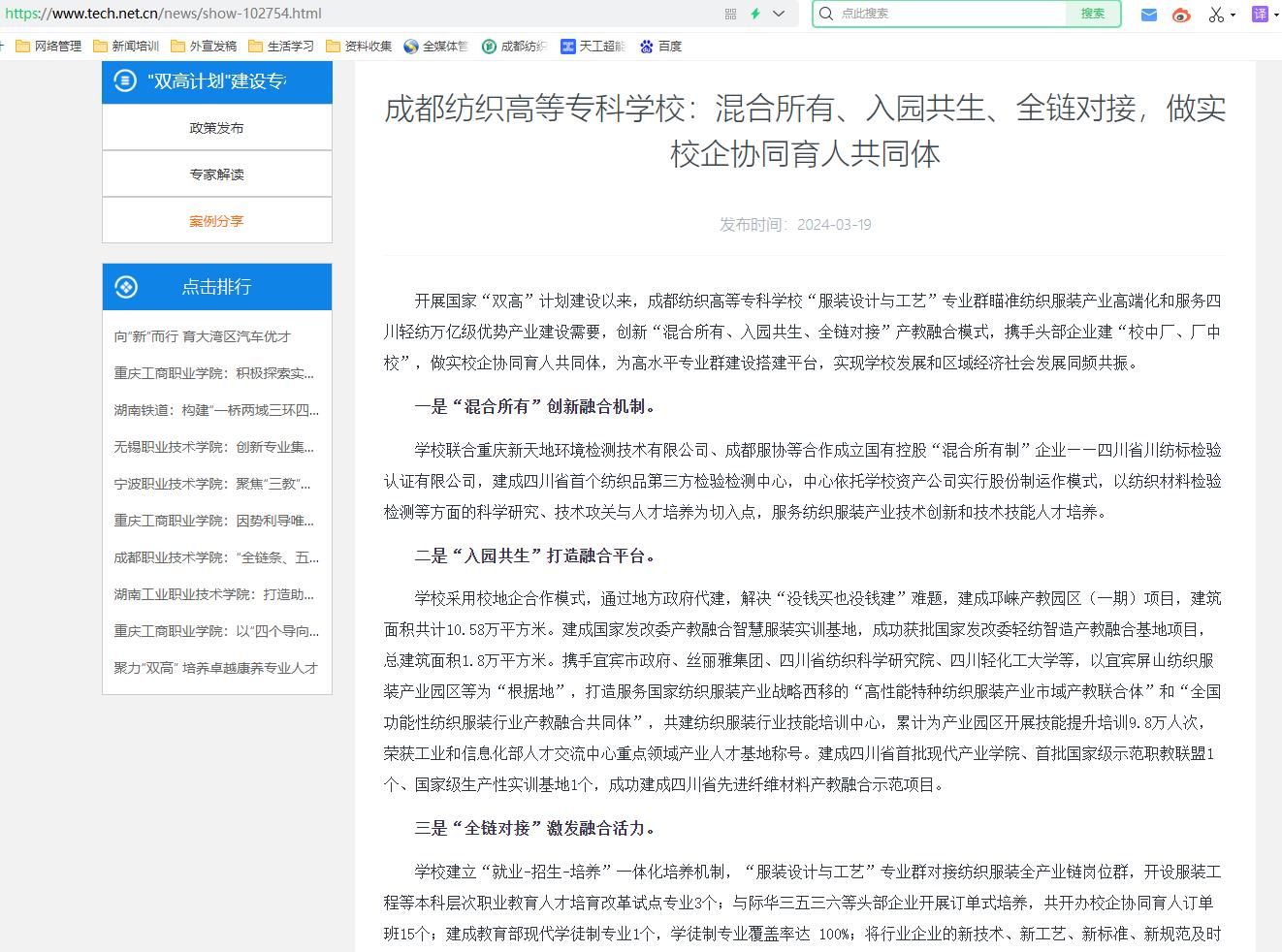Open the Weibo extension icon
Screen dimensions: 1282x952
coord(1180,14)
